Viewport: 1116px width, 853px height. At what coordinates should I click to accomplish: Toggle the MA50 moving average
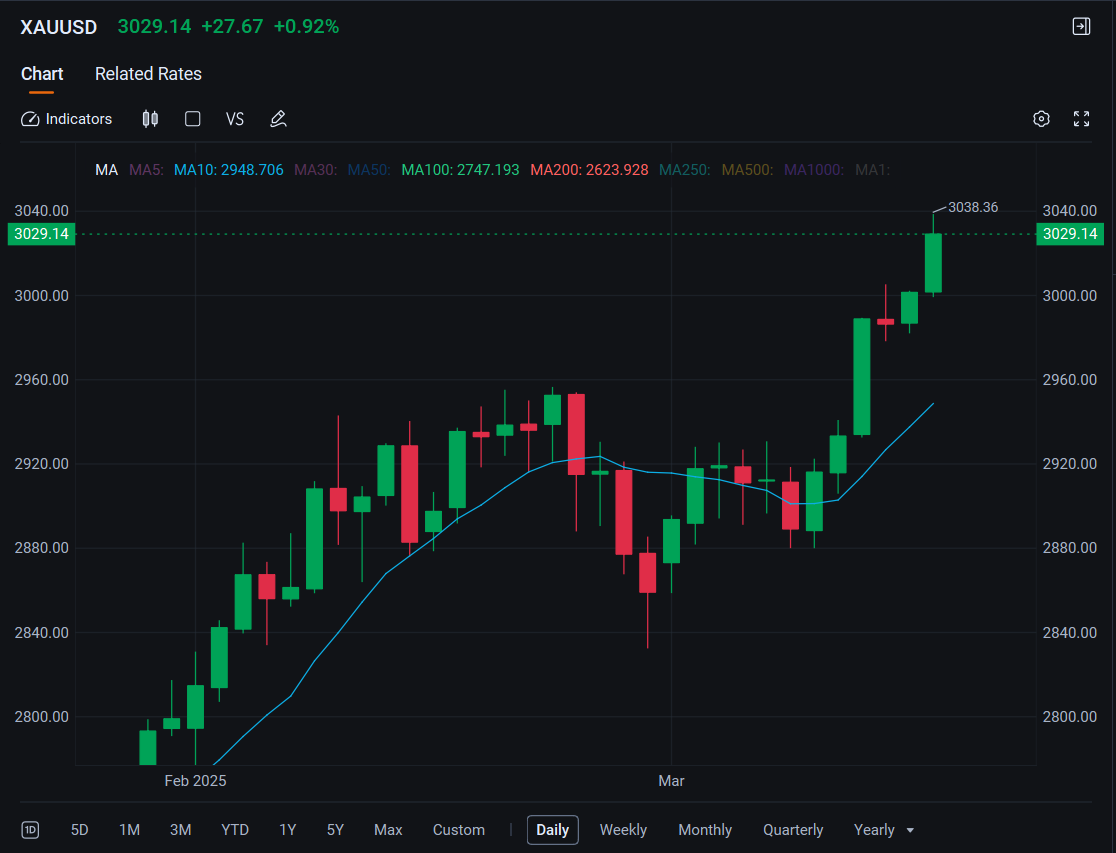coord(369,170)
